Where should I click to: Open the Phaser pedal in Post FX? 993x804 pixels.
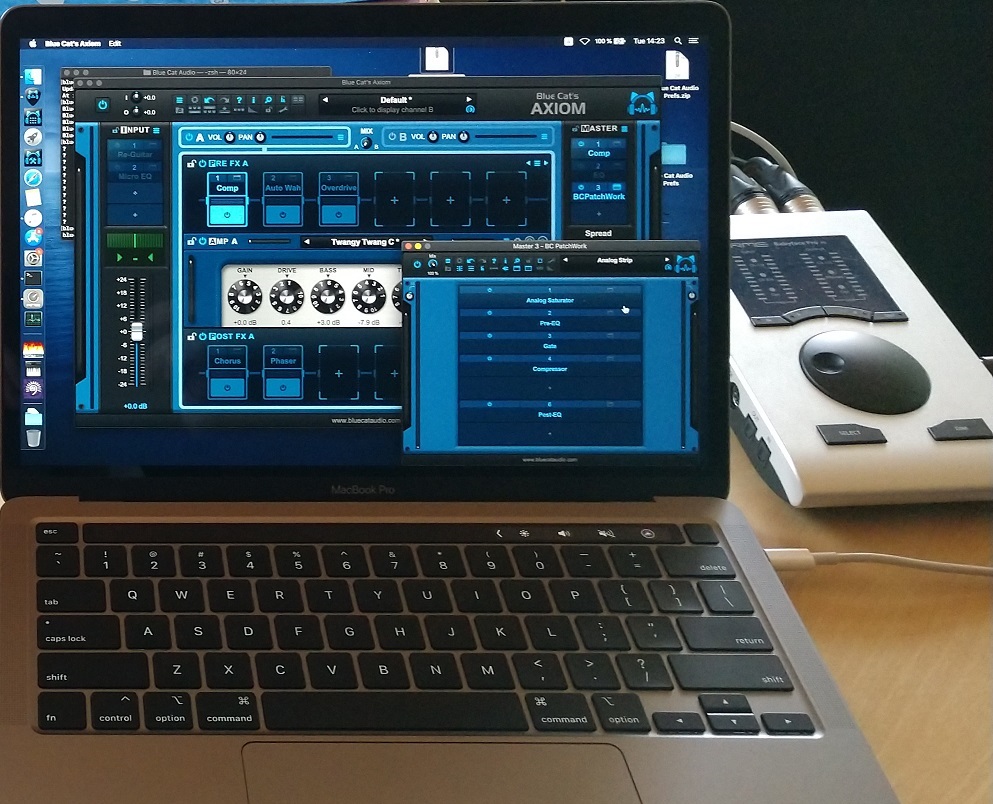[x=283, y=372]
